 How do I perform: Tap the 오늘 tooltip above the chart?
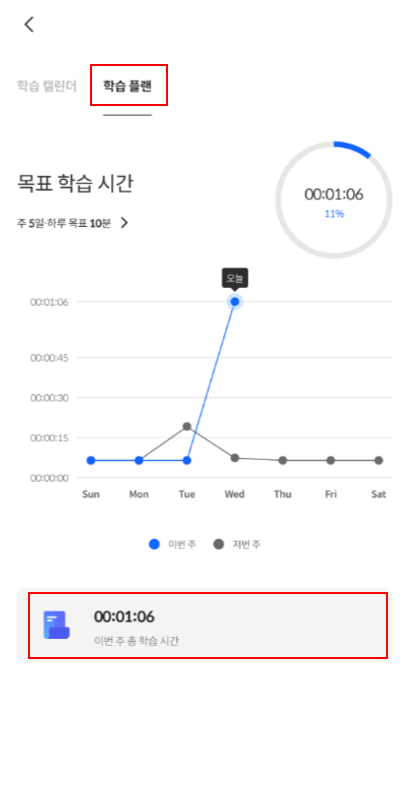(x=235, y=278)
